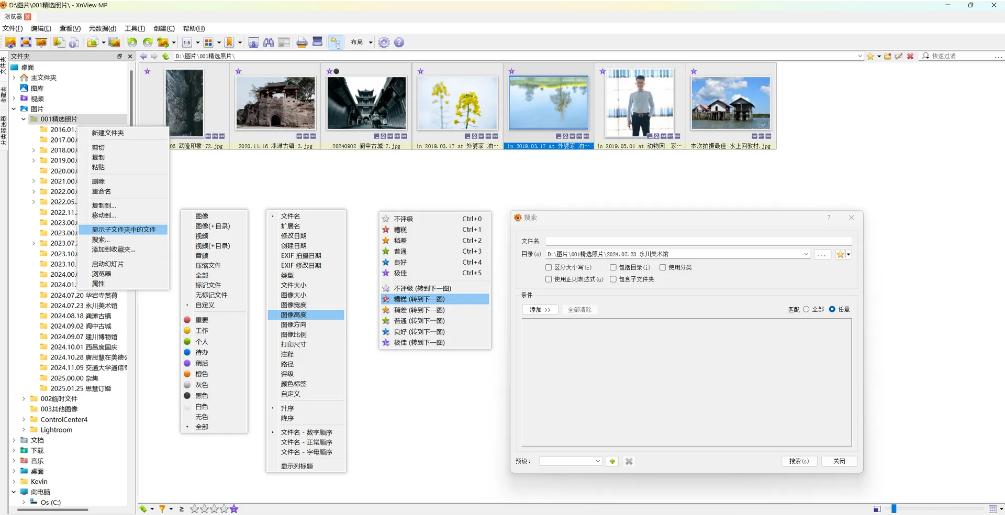This screenshot has height=515, width=1005.
Task: Click the 关闭 button in search dialog
Action: click(839, 461)
